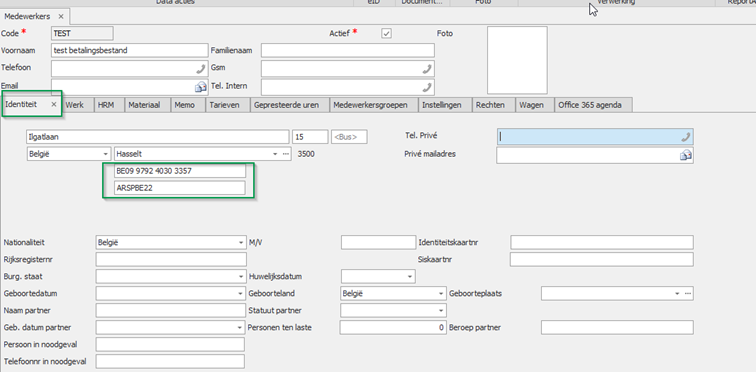Screen dimensions: 756x372
Task: Expand the country dropdown showing België in address
Action: click(x=106, y=154)
